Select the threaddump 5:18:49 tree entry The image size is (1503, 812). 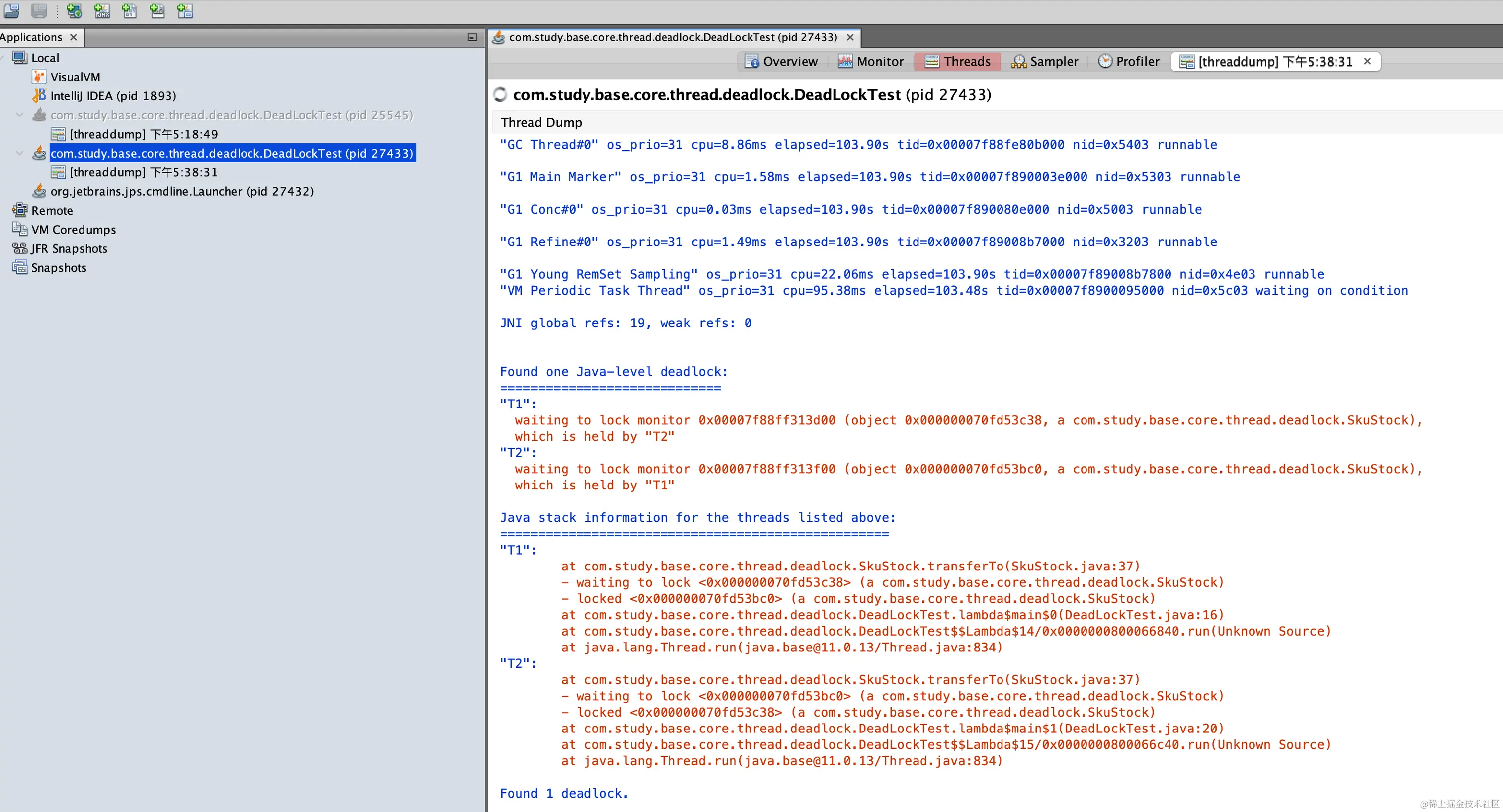tap(143, 134)
